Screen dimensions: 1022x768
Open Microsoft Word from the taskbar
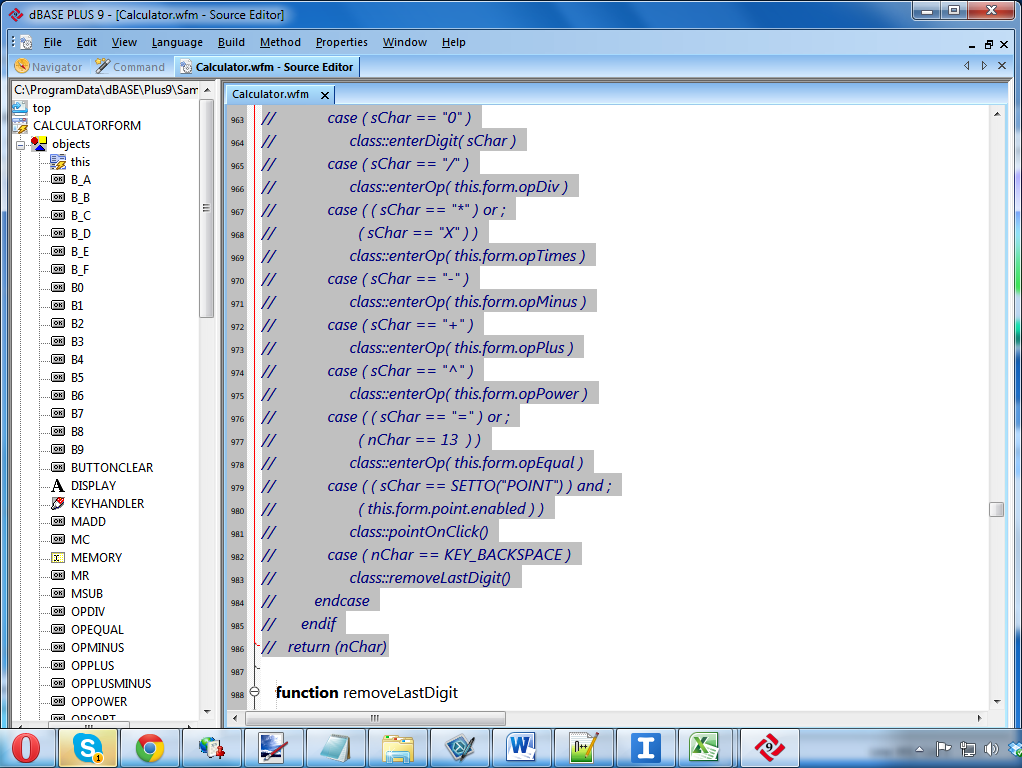521,748
